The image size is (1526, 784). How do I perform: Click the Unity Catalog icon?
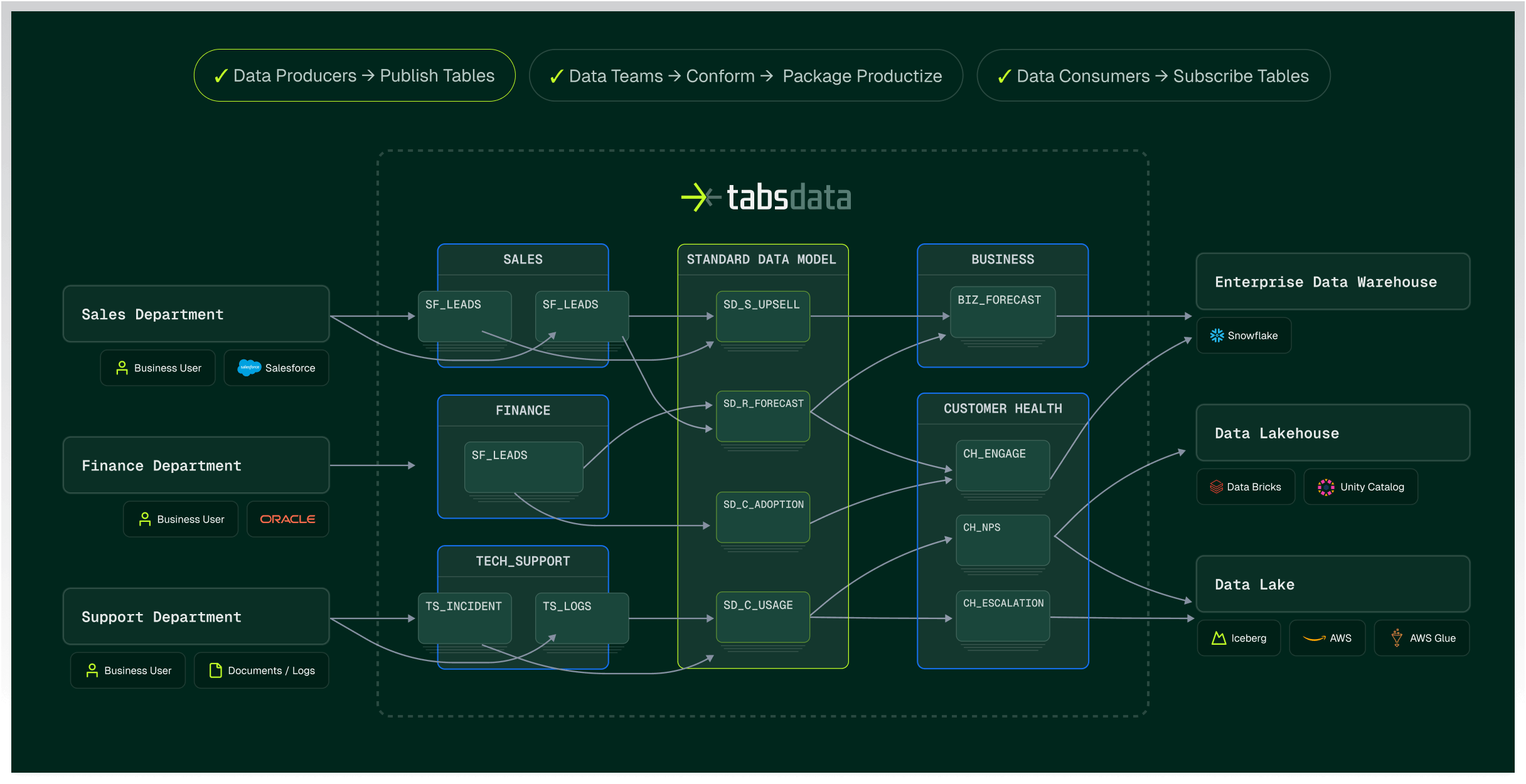click(x=1326, y=487)
